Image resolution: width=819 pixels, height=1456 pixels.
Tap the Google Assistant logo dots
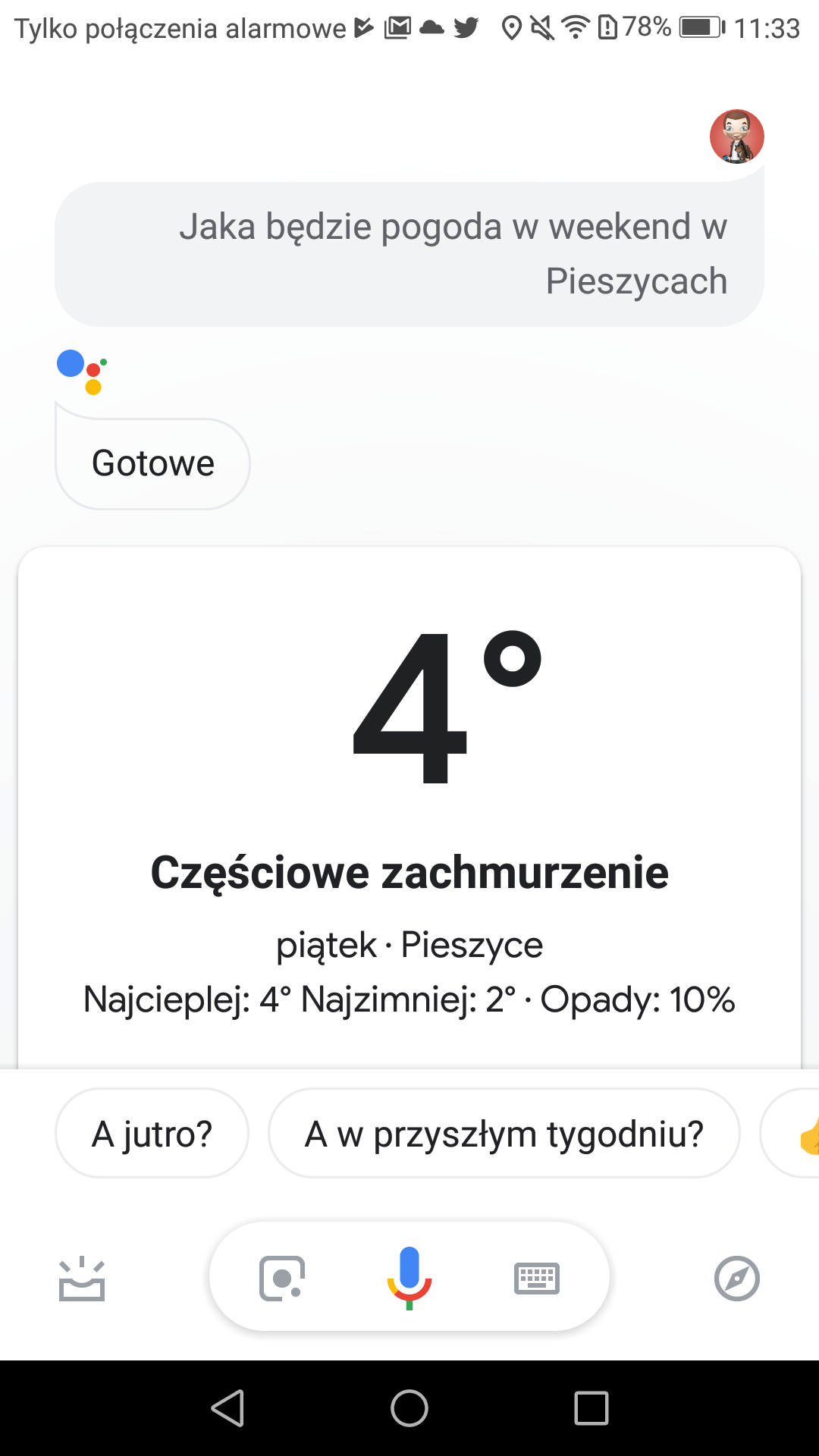(82, 372)
